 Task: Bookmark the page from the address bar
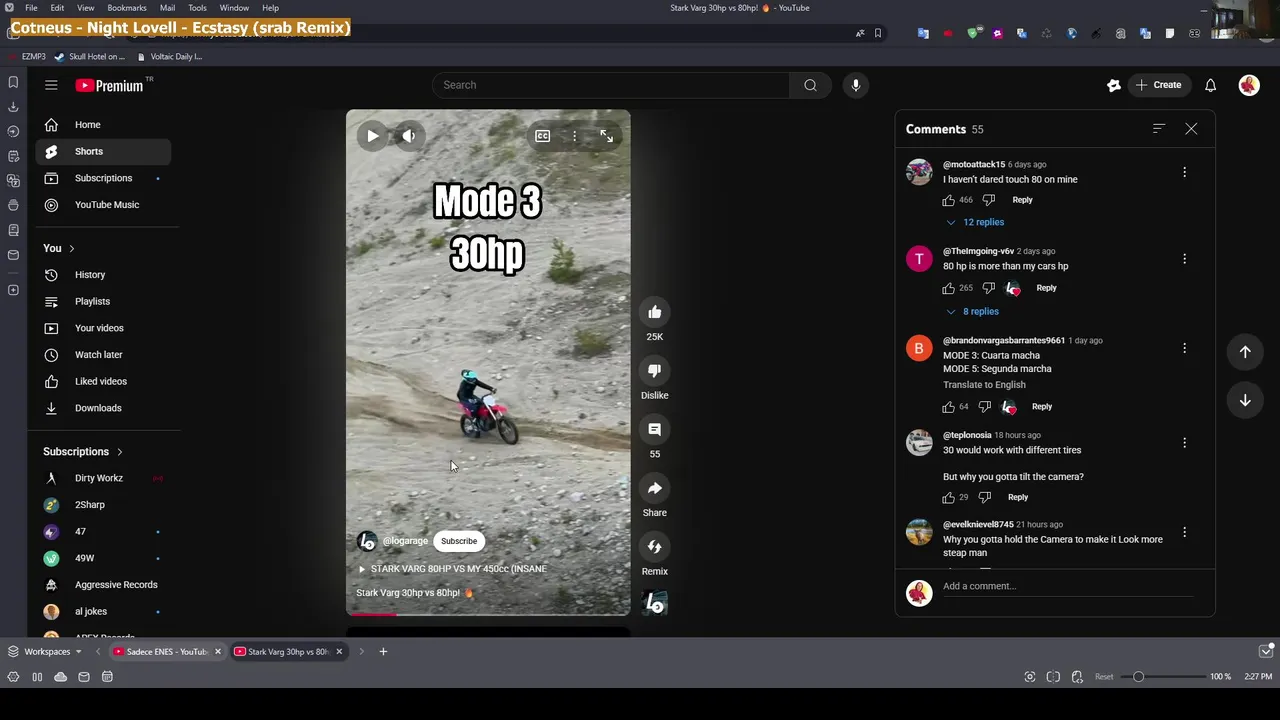[x=878, y=33]
